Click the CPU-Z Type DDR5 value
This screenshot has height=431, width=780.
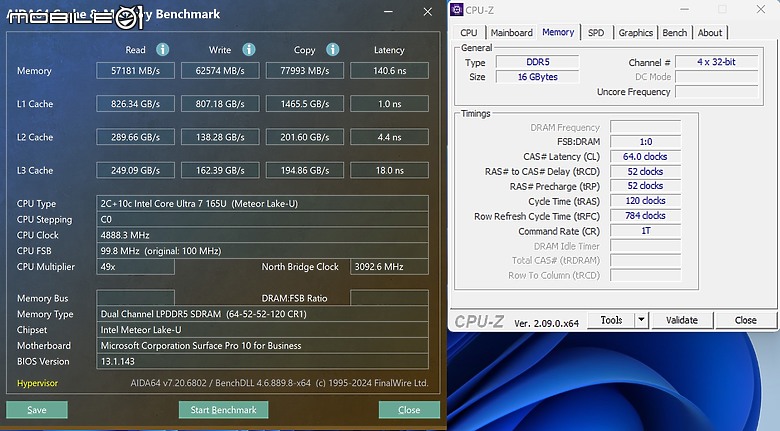(x=538, y=62)
